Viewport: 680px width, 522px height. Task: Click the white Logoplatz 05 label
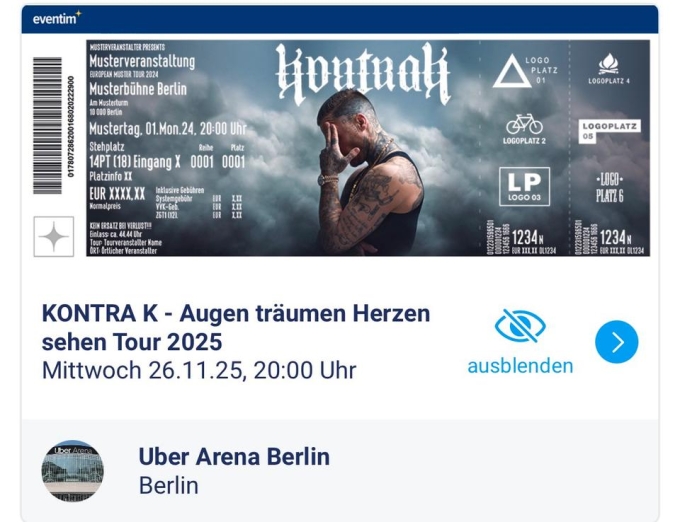click(x=609, y=131)
